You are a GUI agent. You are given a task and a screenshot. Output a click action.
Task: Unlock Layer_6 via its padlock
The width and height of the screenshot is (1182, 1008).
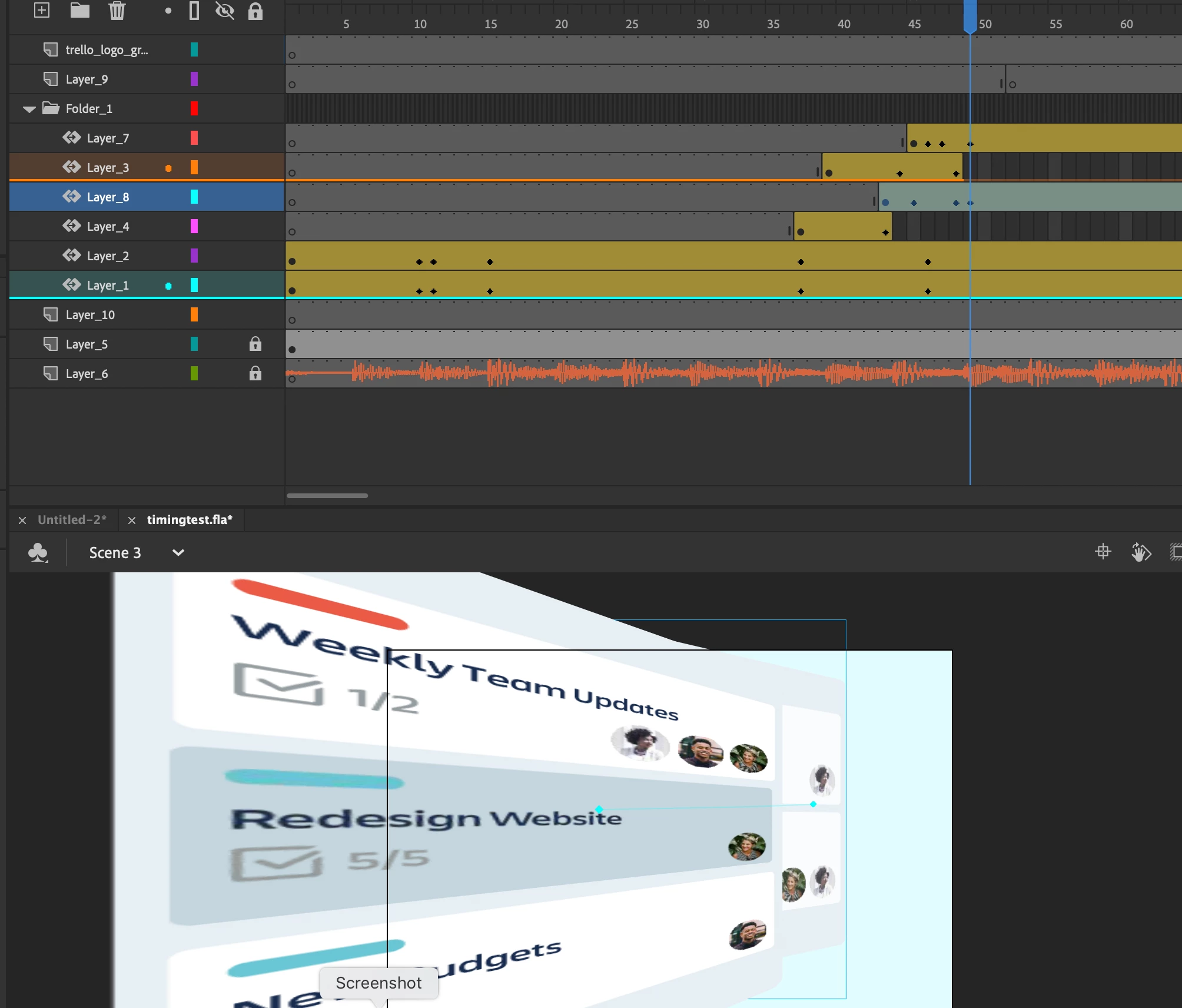(x=255, y=373)
